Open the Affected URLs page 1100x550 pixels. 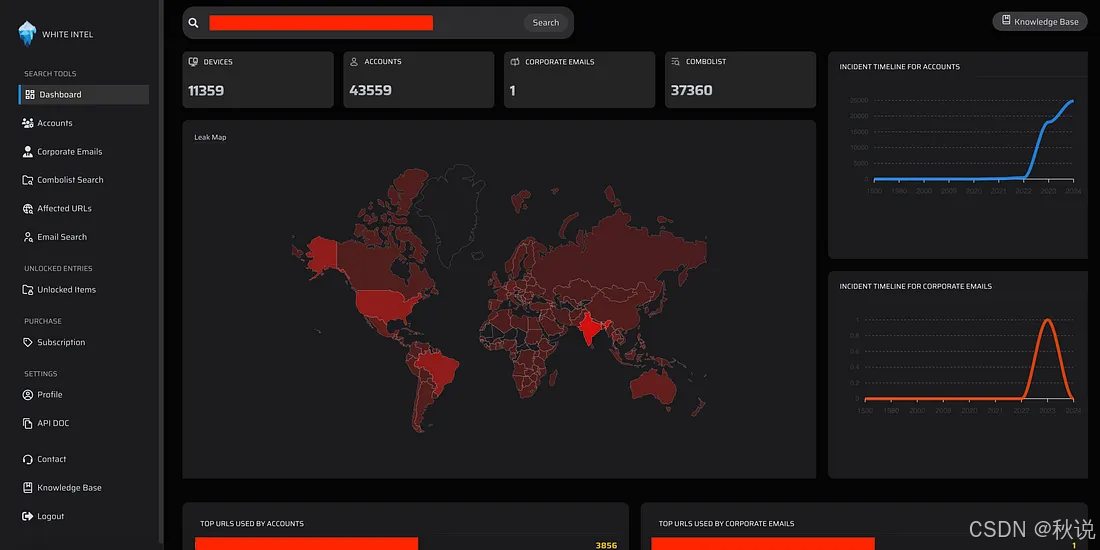click(x=64, y=208)
